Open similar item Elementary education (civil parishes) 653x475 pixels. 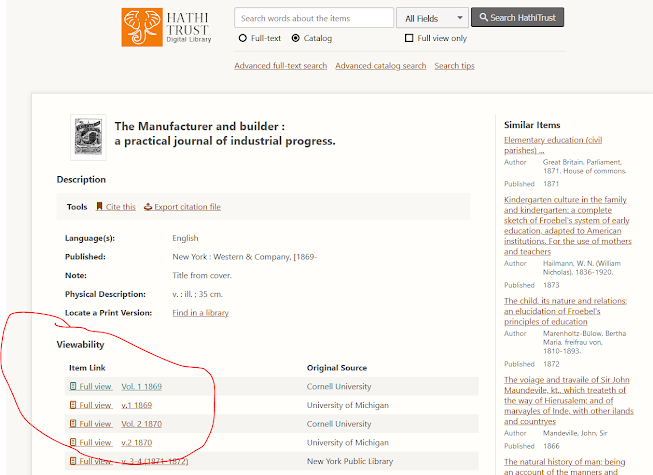[553, 145]
